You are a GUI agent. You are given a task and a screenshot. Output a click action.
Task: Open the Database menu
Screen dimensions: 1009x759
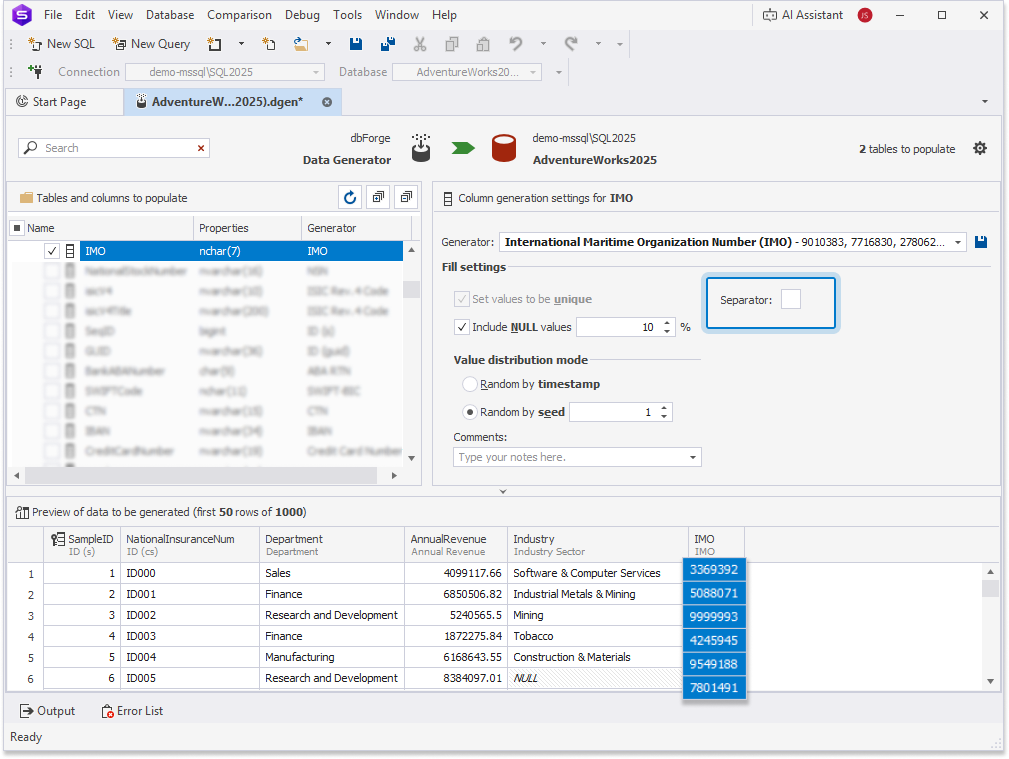coord(170,15)
